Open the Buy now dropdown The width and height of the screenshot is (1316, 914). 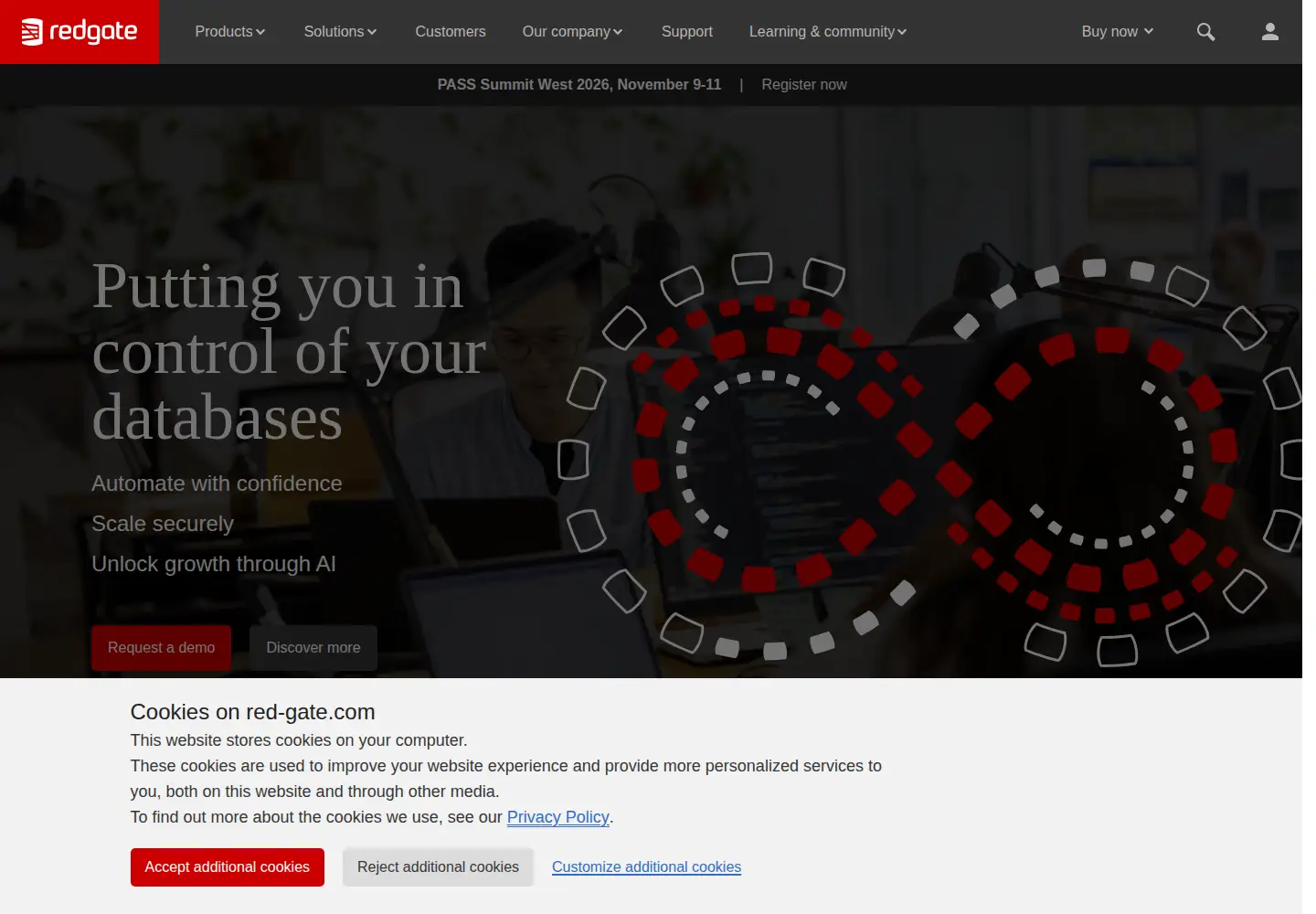(x=1118, y=32)
